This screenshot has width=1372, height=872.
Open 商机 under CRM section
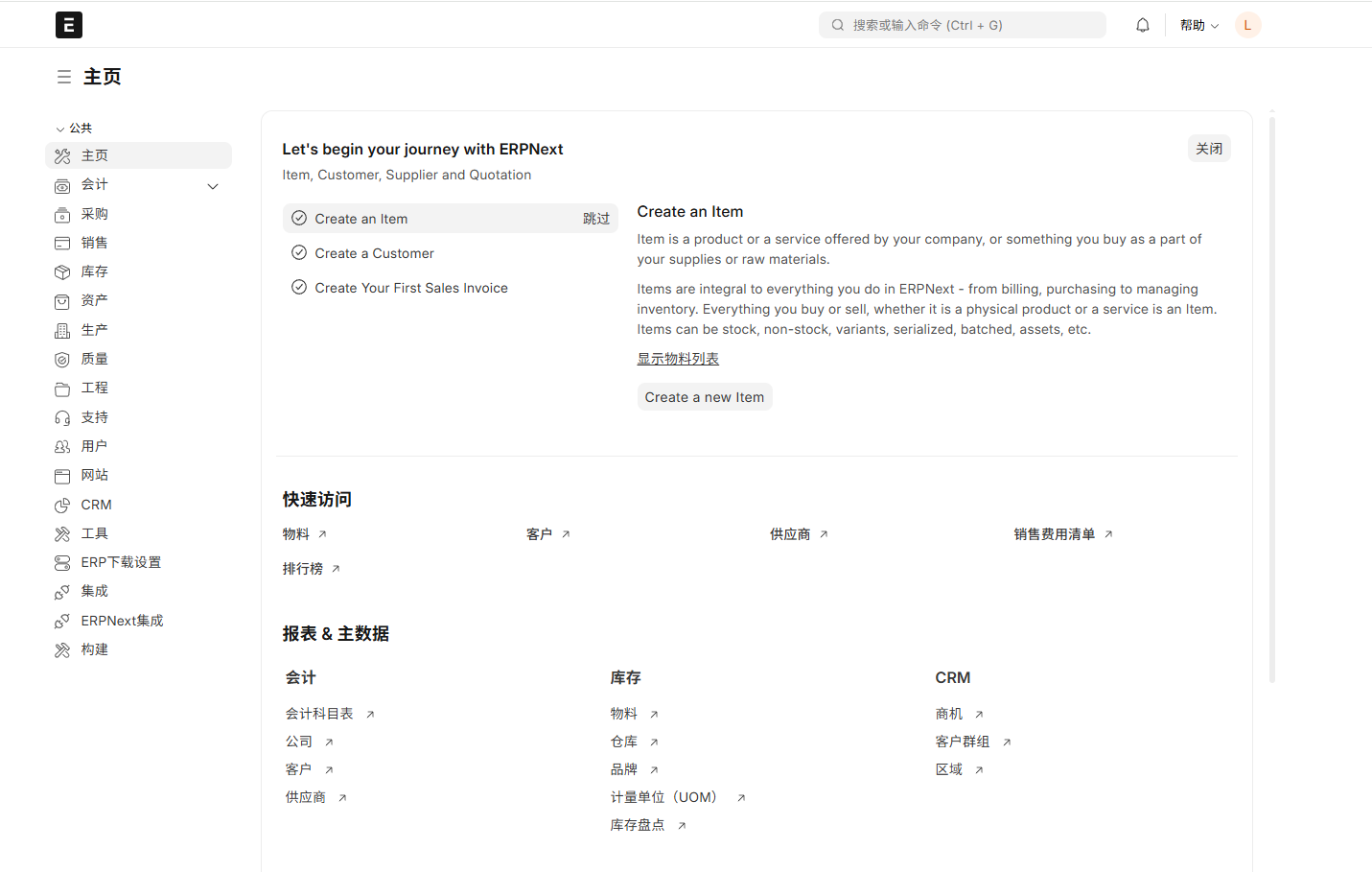(x=949, y=714)
